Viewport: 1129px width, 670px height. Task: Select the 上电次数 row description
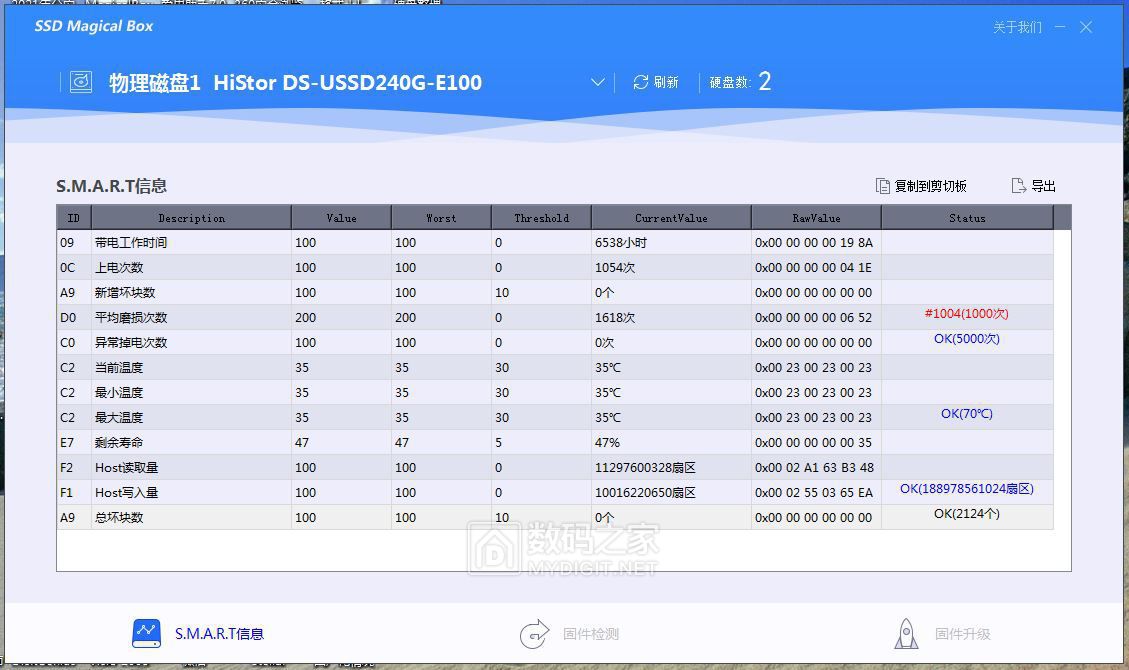point(119,268)
